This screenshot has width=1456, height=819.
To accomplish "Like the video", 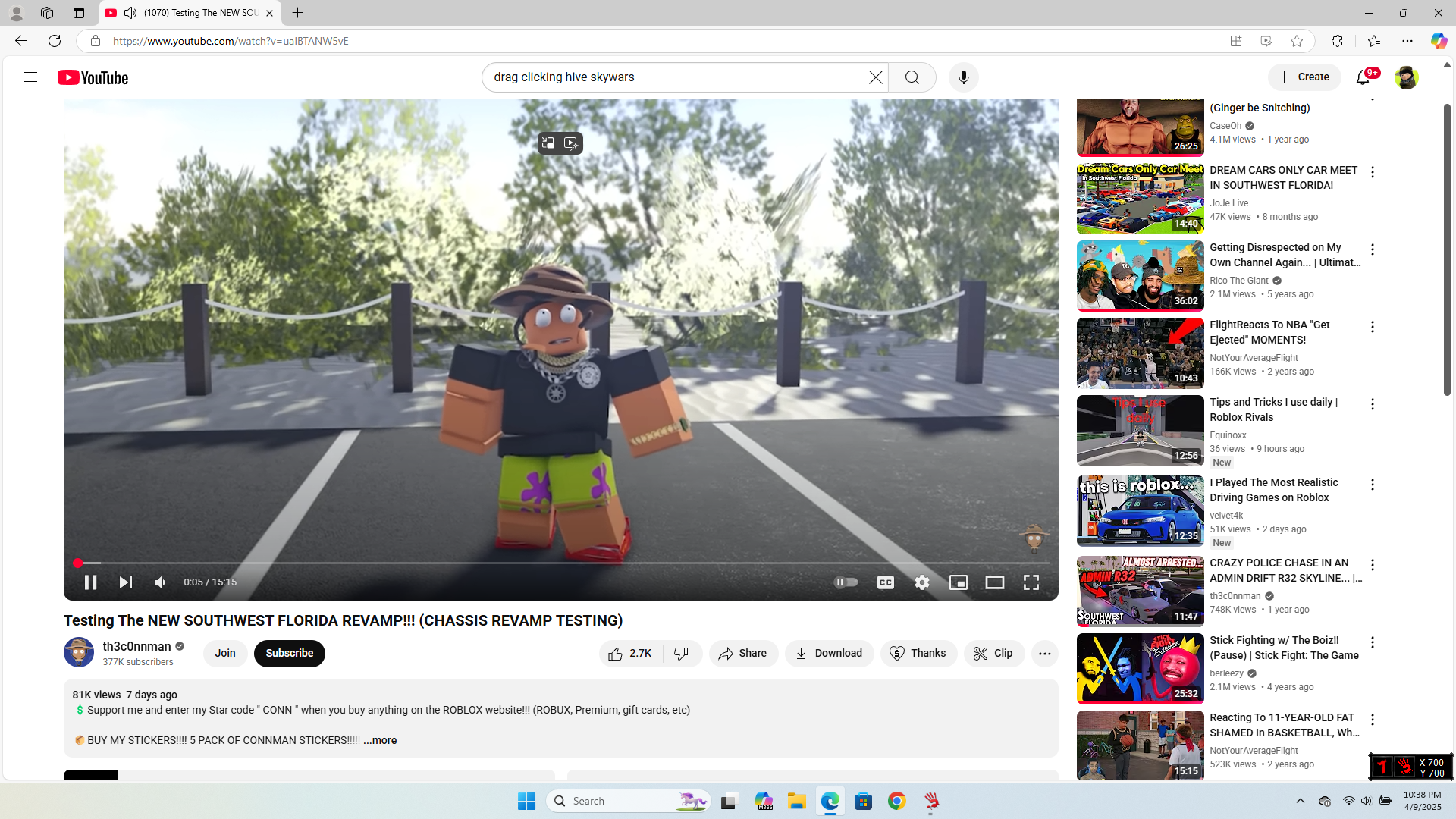I will coord(630,654).
